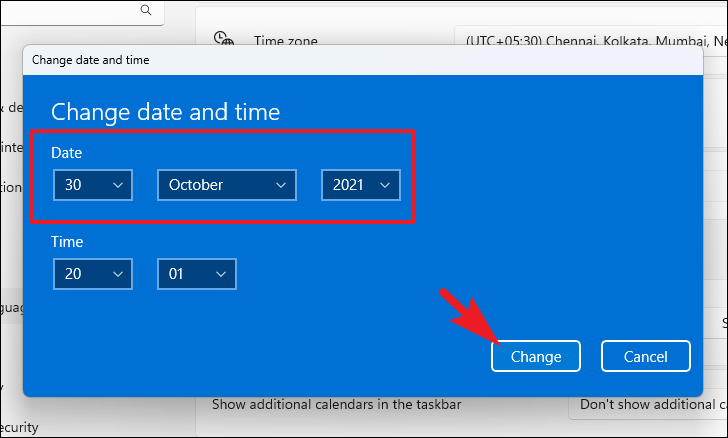This screenshot has height=438, width=728.
Task: Click the search magnifier icon in Settings
Action: 146,10
